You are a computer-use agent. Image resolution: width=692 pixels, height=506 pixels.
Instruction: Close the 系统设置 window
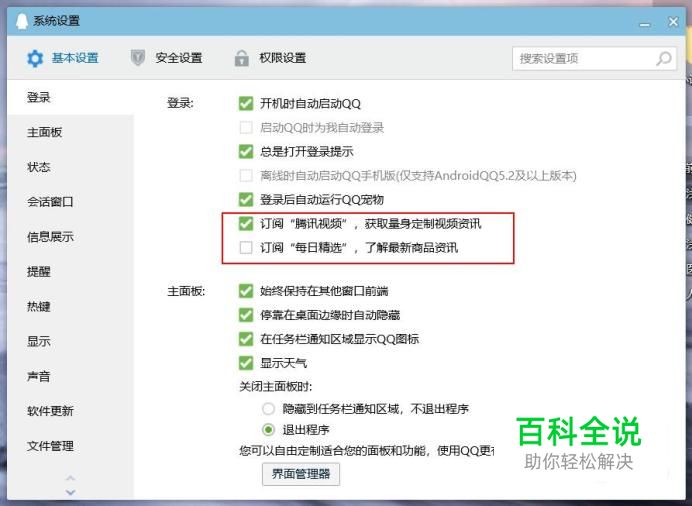pyautogui.click(x=673, y=21)
